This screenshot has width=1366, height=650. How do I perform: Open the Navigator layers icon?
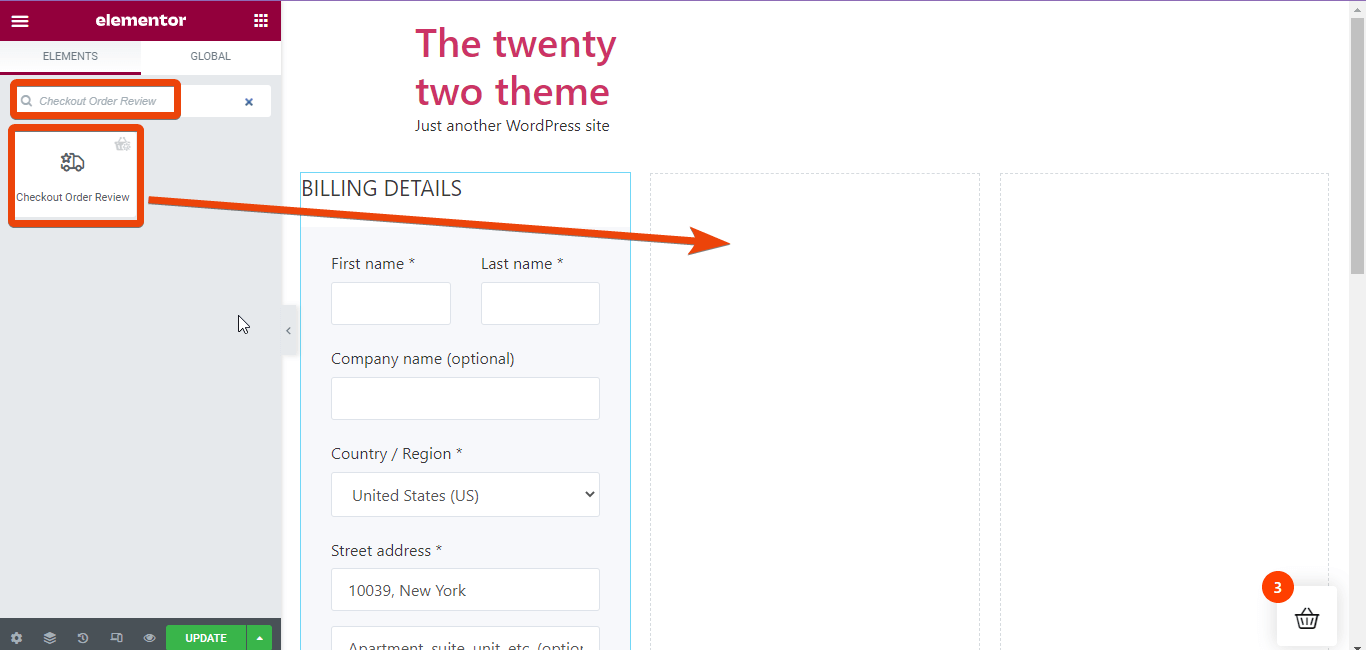point(49,638)
